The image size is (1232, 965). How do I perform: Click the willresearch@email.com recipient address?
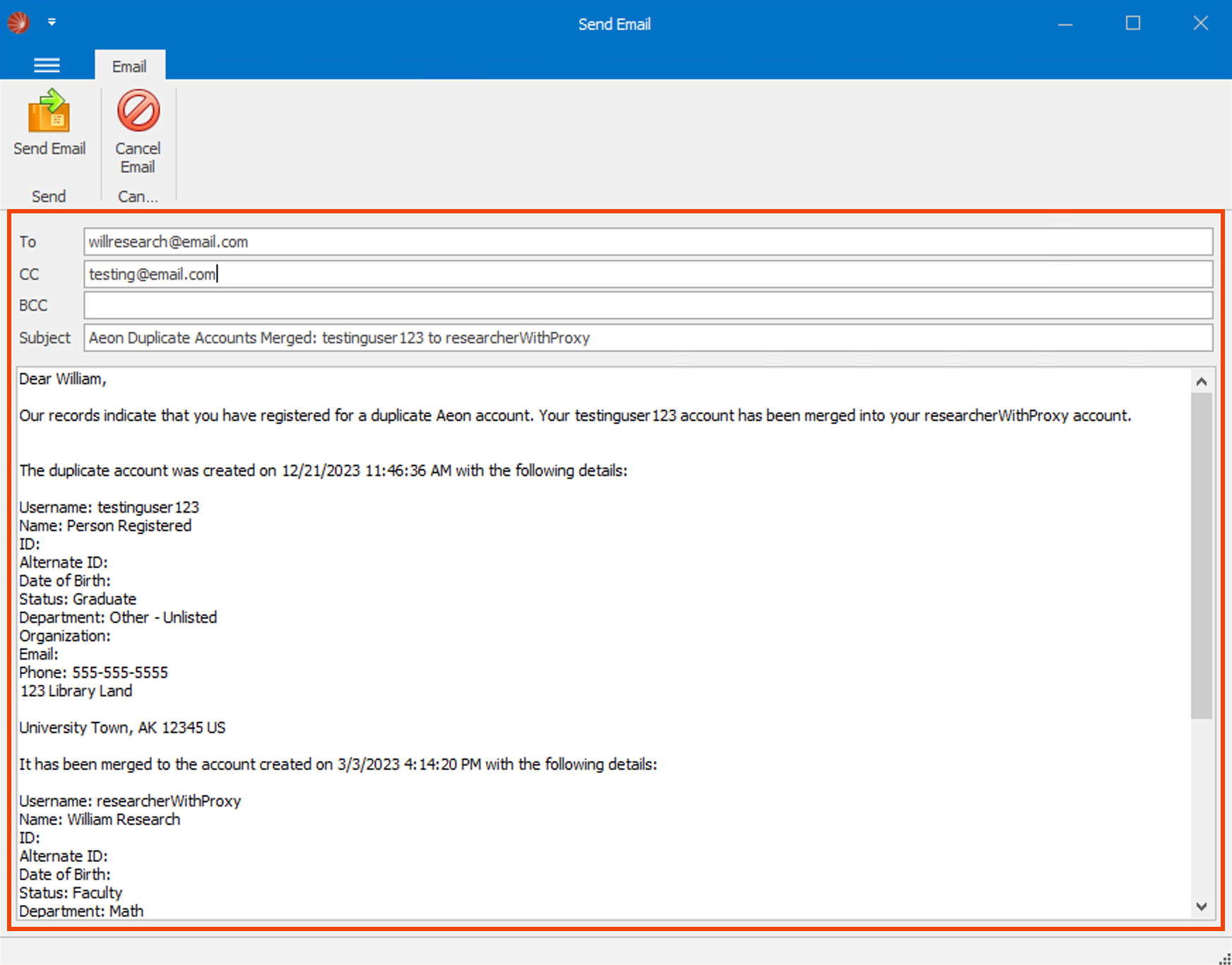pyautogui.click(x=168, y=242)
